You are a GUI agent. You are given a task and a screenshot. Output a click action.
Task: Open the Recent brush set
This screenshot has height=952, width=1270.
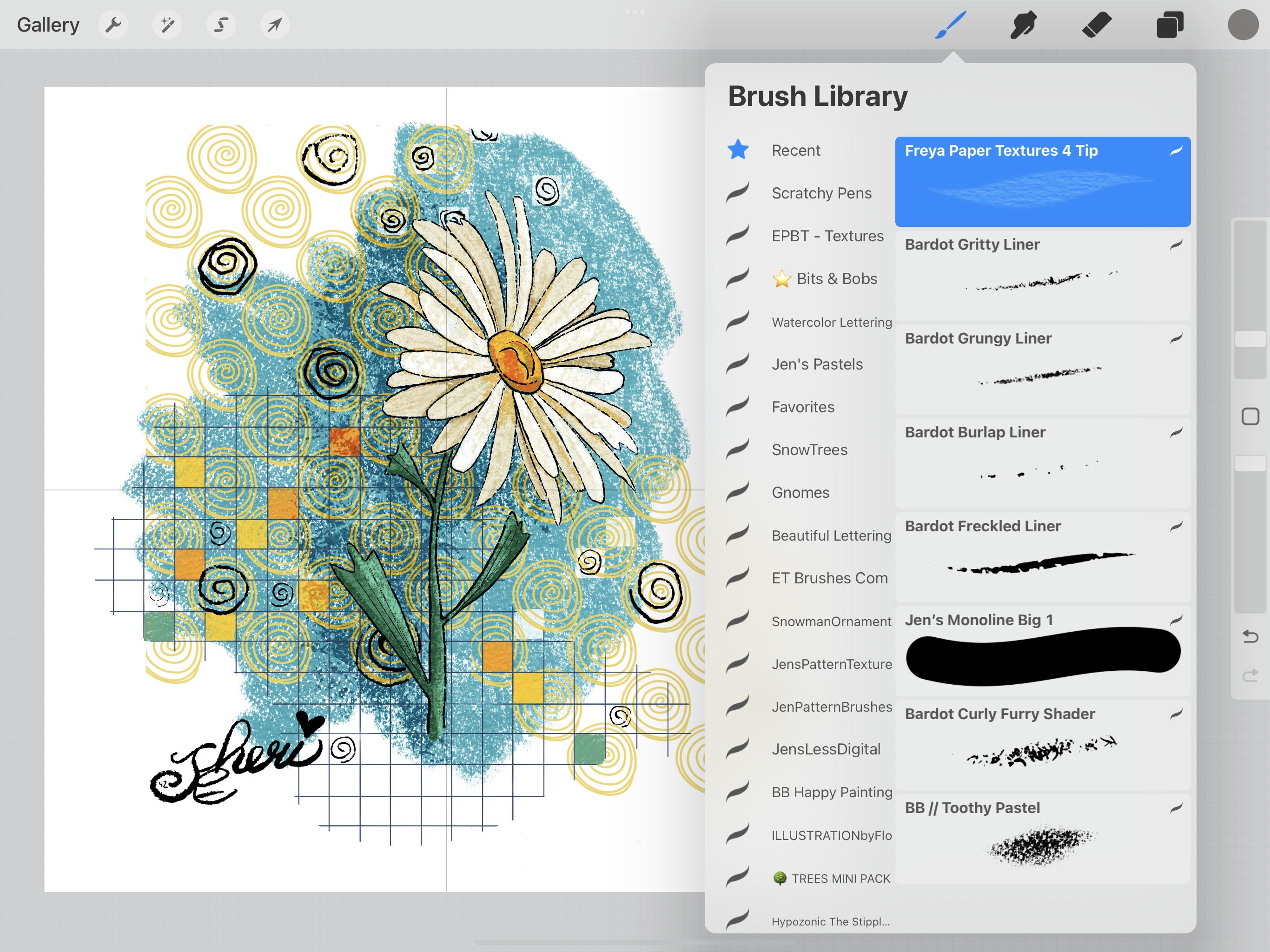pyautogui.click(x=795, y=151)
